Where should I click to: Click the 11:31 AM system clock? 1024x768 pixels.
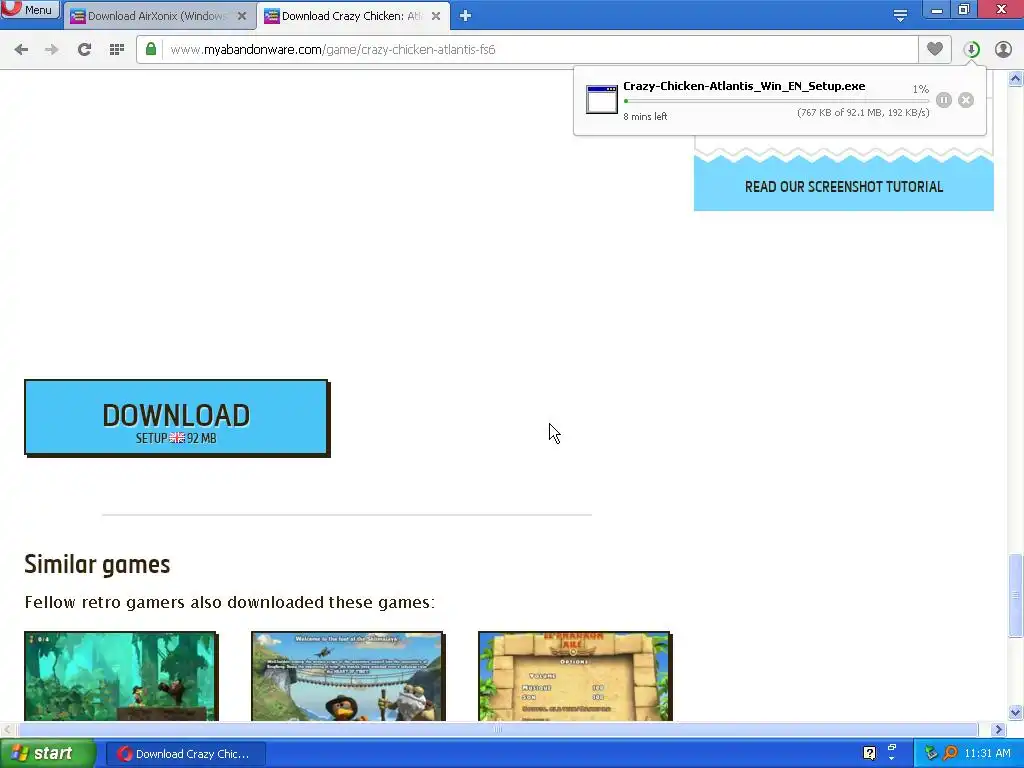point(987,753)
